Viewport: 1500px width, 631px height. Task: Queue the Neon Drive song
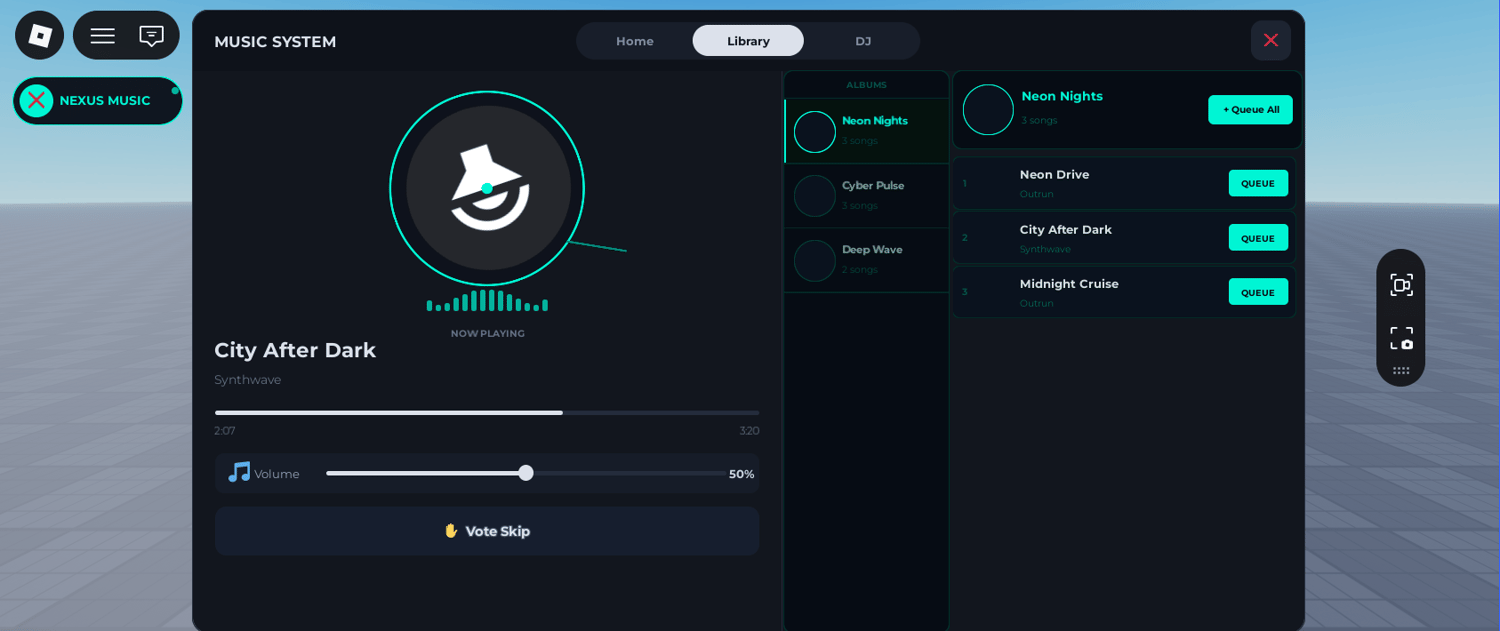click(1258, 183)
